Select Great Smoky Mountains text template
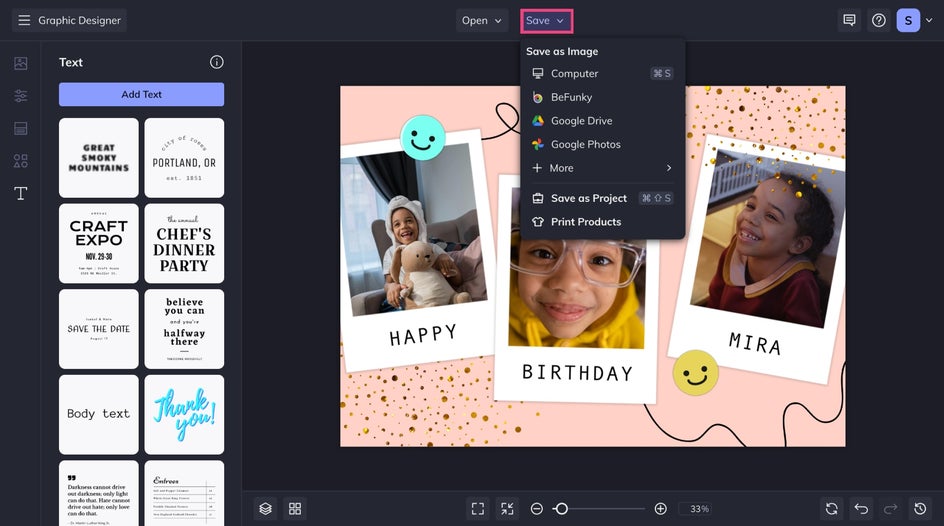Image resolution: width=944 pixels, height=526 pixels. 99,158
